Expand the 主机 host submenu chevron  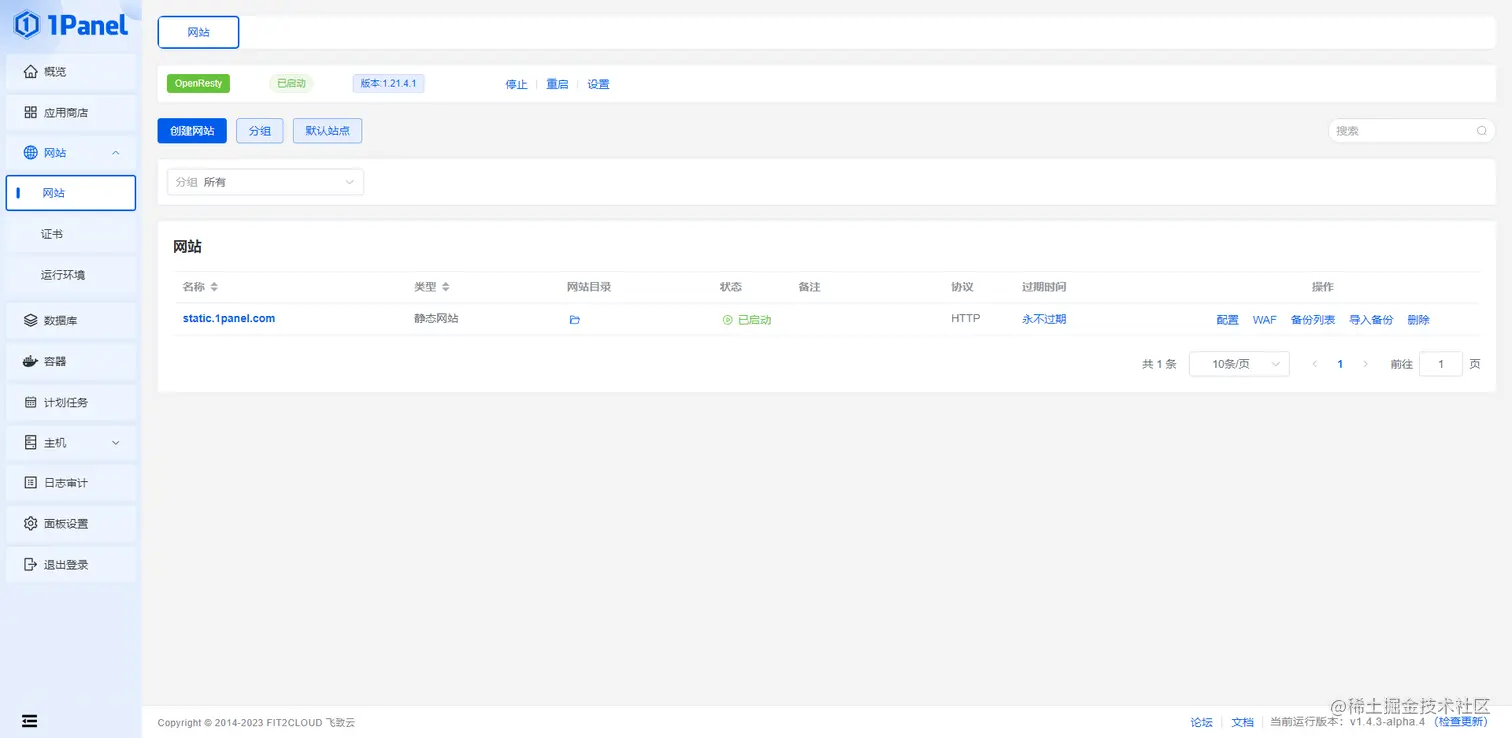116,442
